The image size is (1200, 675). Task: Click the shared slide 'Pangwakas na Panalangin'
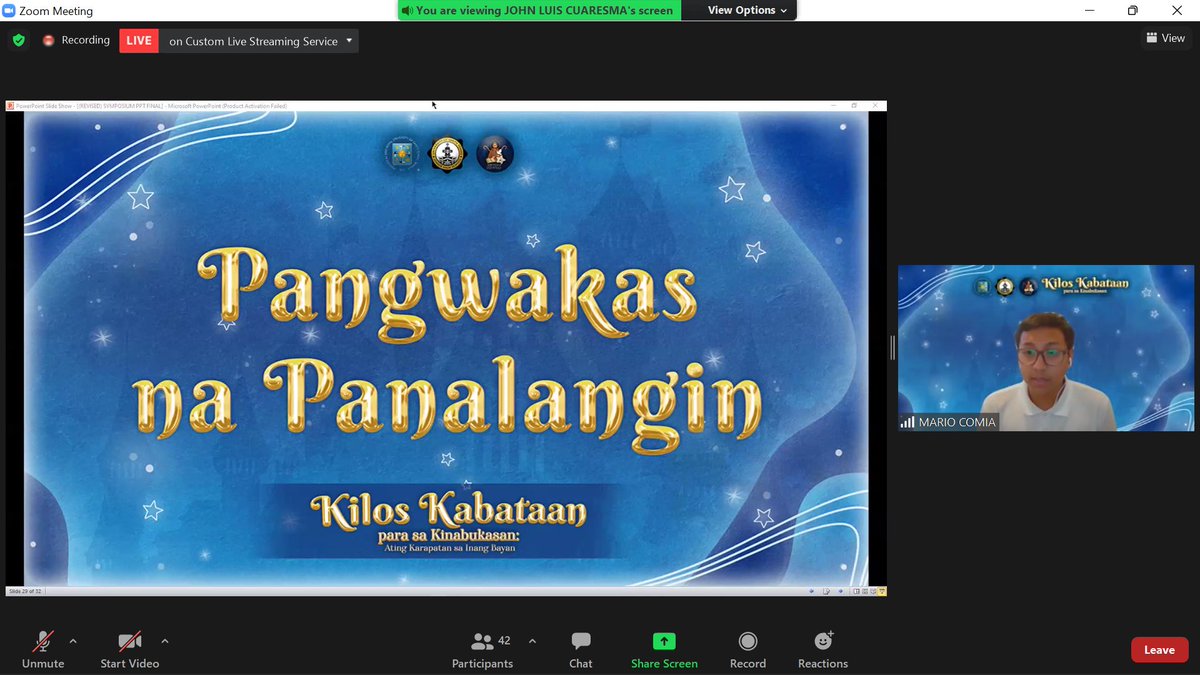point(446,348)
